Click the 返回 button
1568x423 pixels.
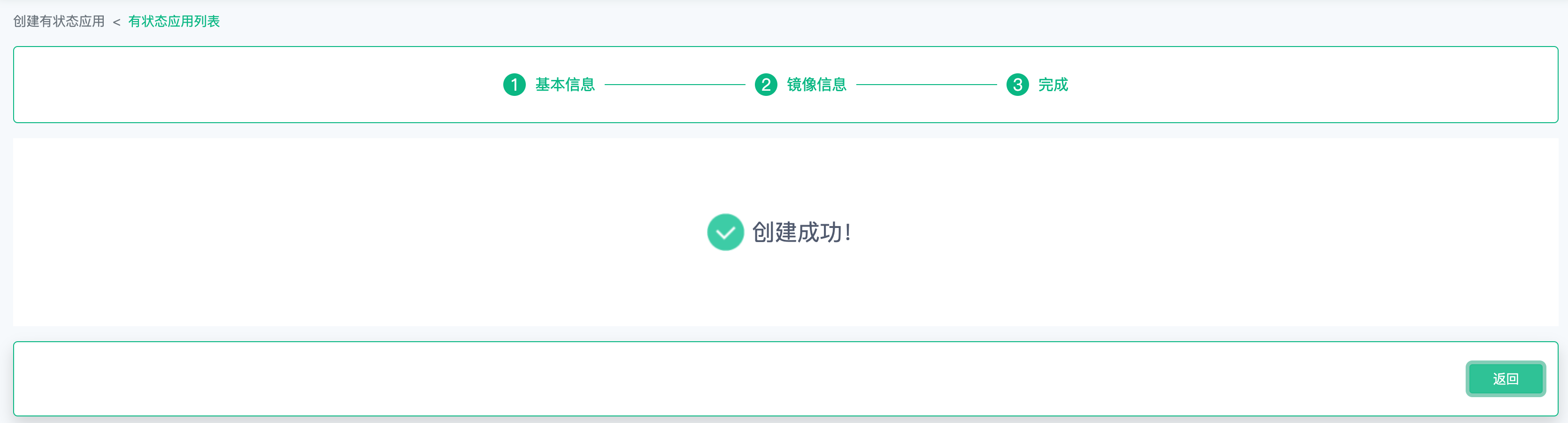[1505, 379]
